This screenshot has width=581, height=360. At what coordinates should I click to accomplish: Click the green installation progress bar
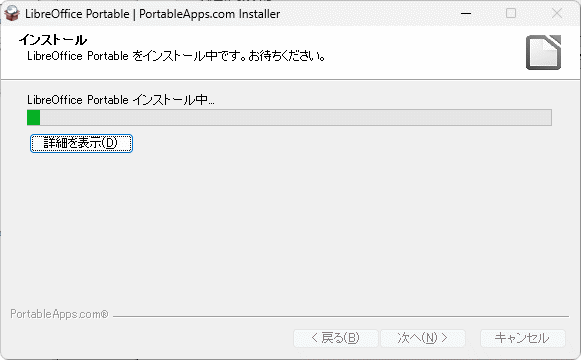tap(289, 117)
